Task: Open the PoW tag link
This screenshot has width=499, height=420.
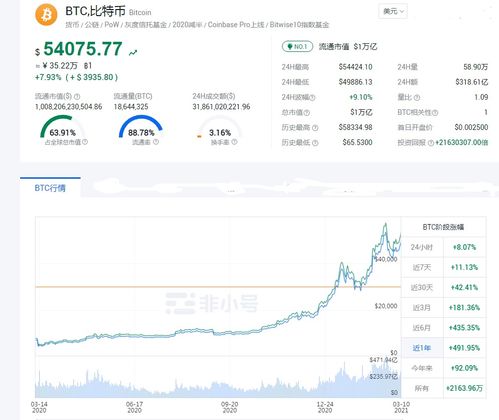Action: coord(112,25)
